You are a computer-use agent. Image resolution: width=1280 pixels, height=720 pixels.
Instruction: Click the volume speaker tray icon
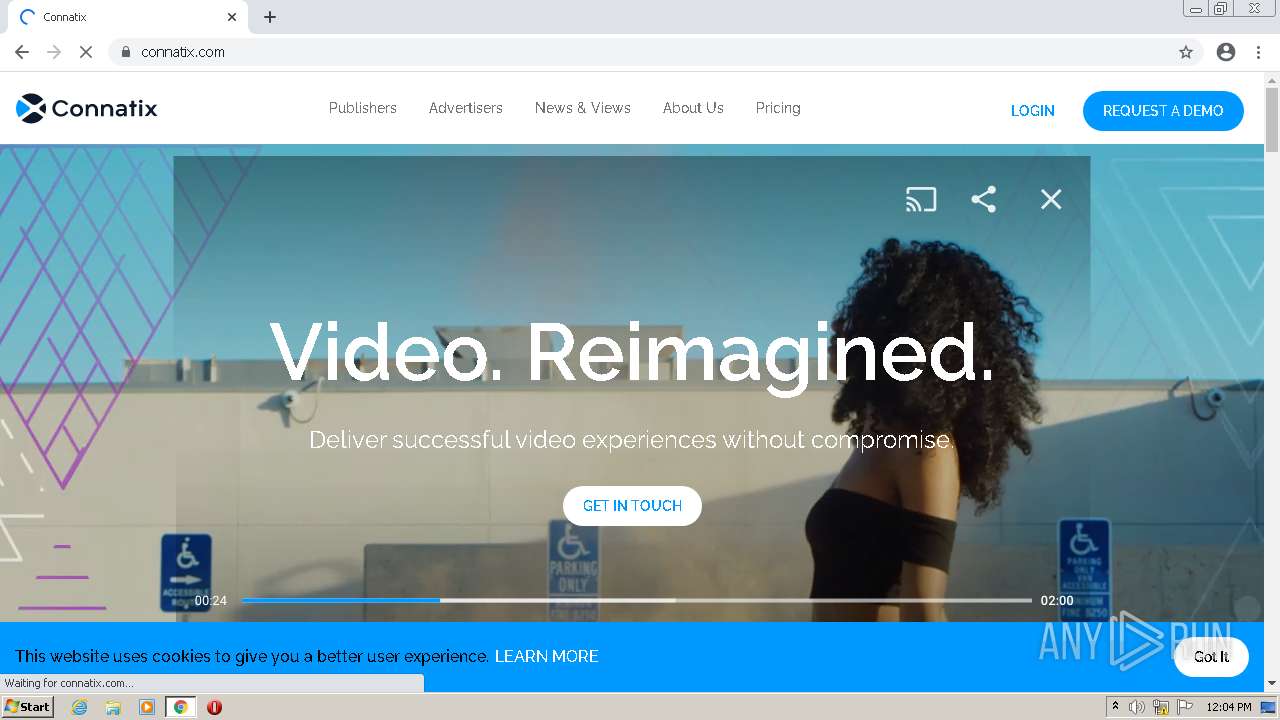pyautogui.click(x=1137, y=707)
